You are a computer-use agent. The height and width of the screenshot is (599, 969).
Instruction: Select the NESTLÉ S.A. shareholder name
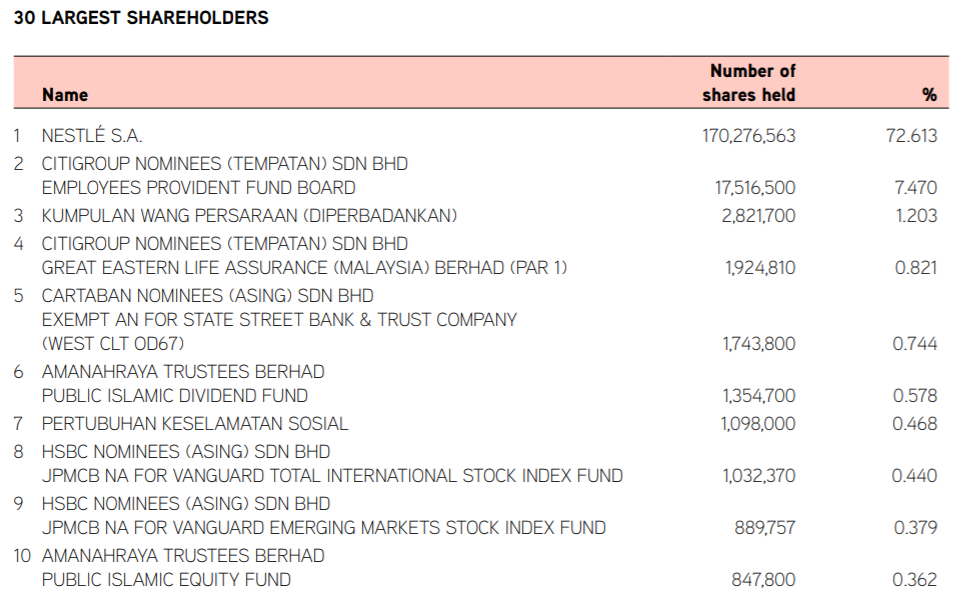[x=91, y=135]
